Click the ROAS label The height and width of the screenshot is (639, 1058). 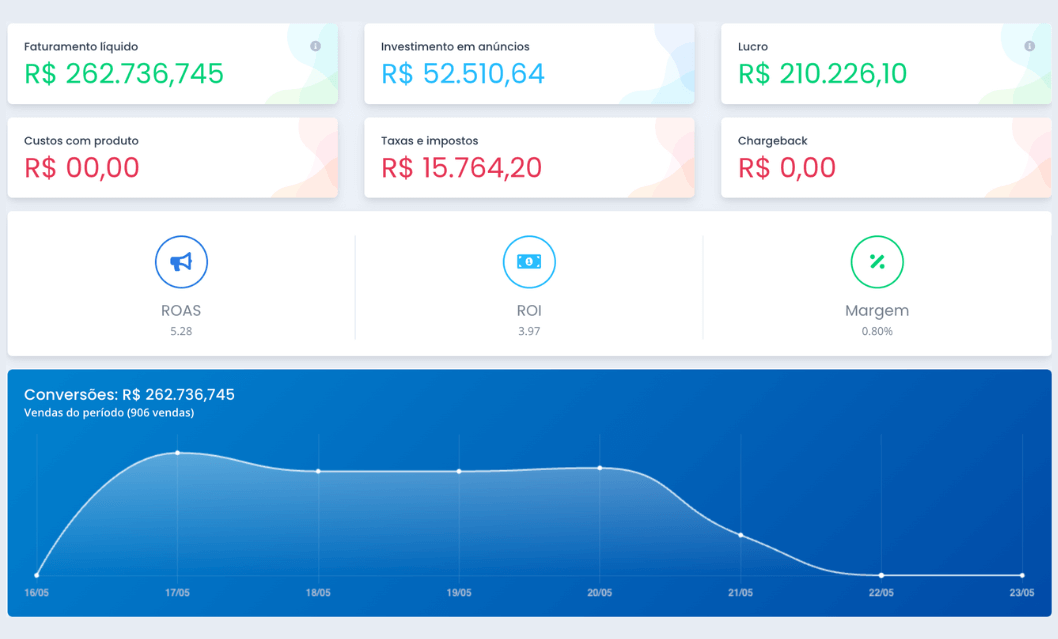click(x=181, y=310)
